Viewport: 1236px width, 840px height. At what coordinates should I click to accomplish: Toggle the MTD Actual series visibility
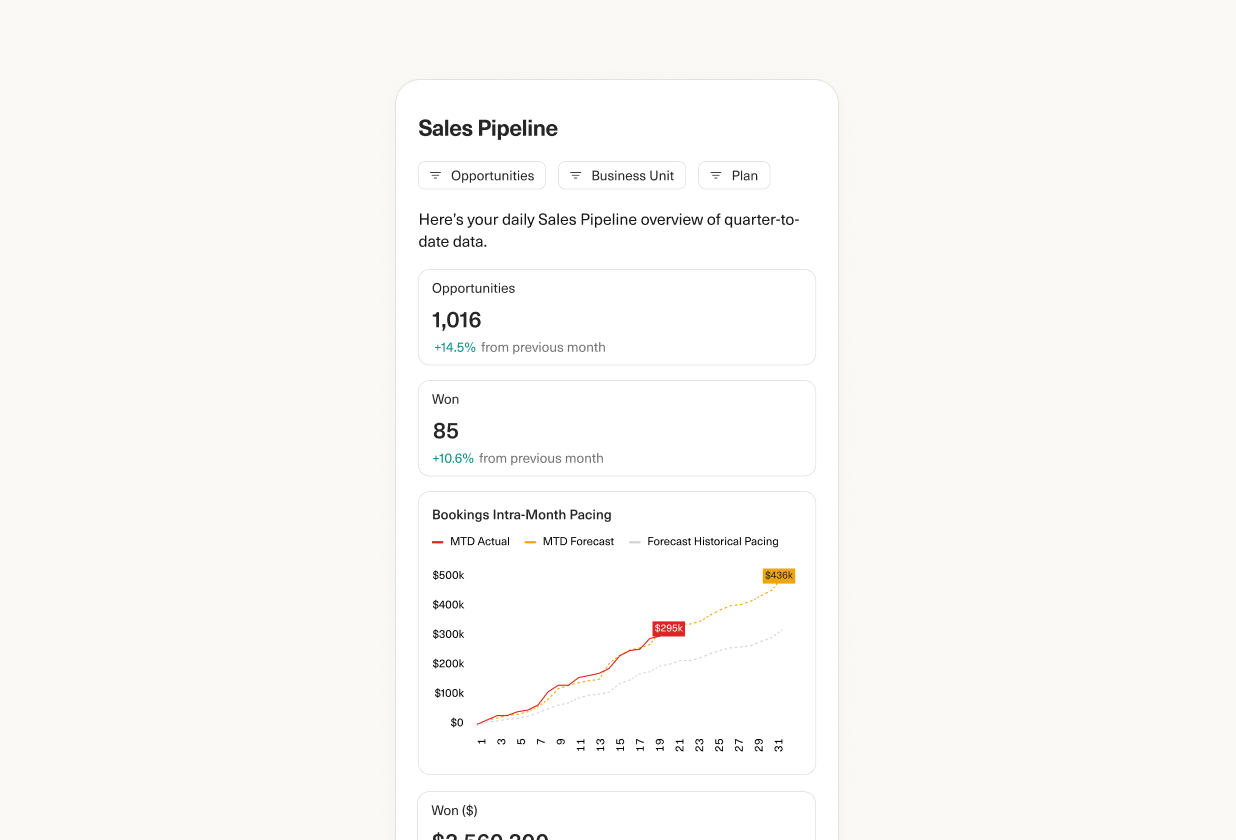pyautogui.click(x=471, y=541)
